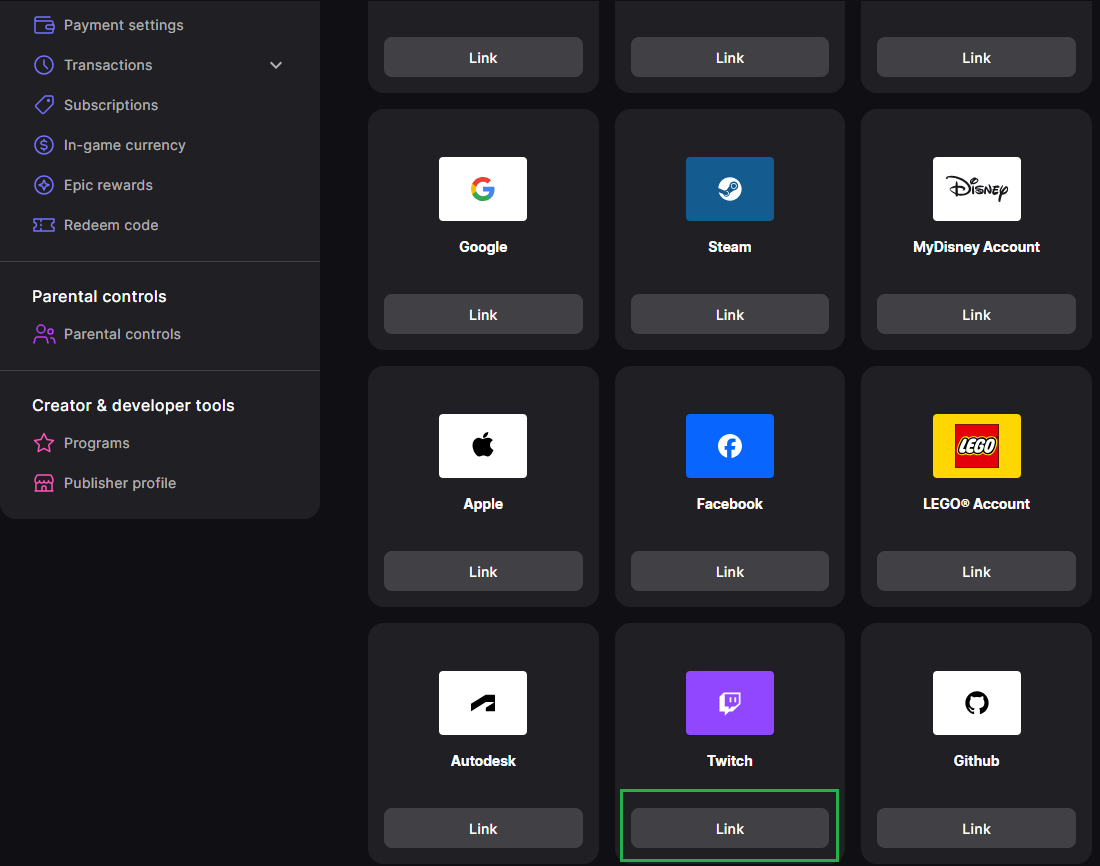Click the Transactions clock icon
The image size is (1100, 866).
click(x=44, y=65)
